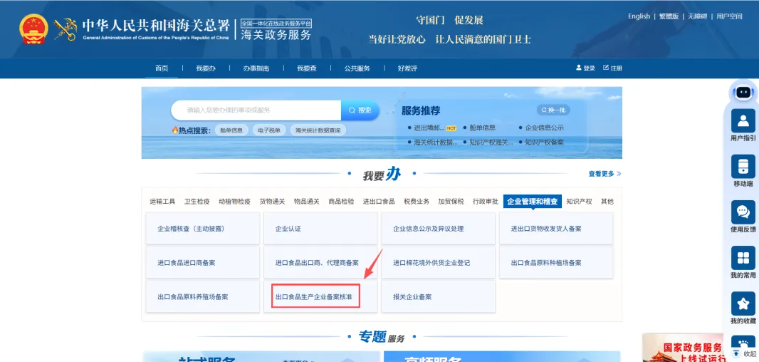Select 货物通关 category tab
Image resolution: width=759 pixels, height=362 pixels.
272,201
